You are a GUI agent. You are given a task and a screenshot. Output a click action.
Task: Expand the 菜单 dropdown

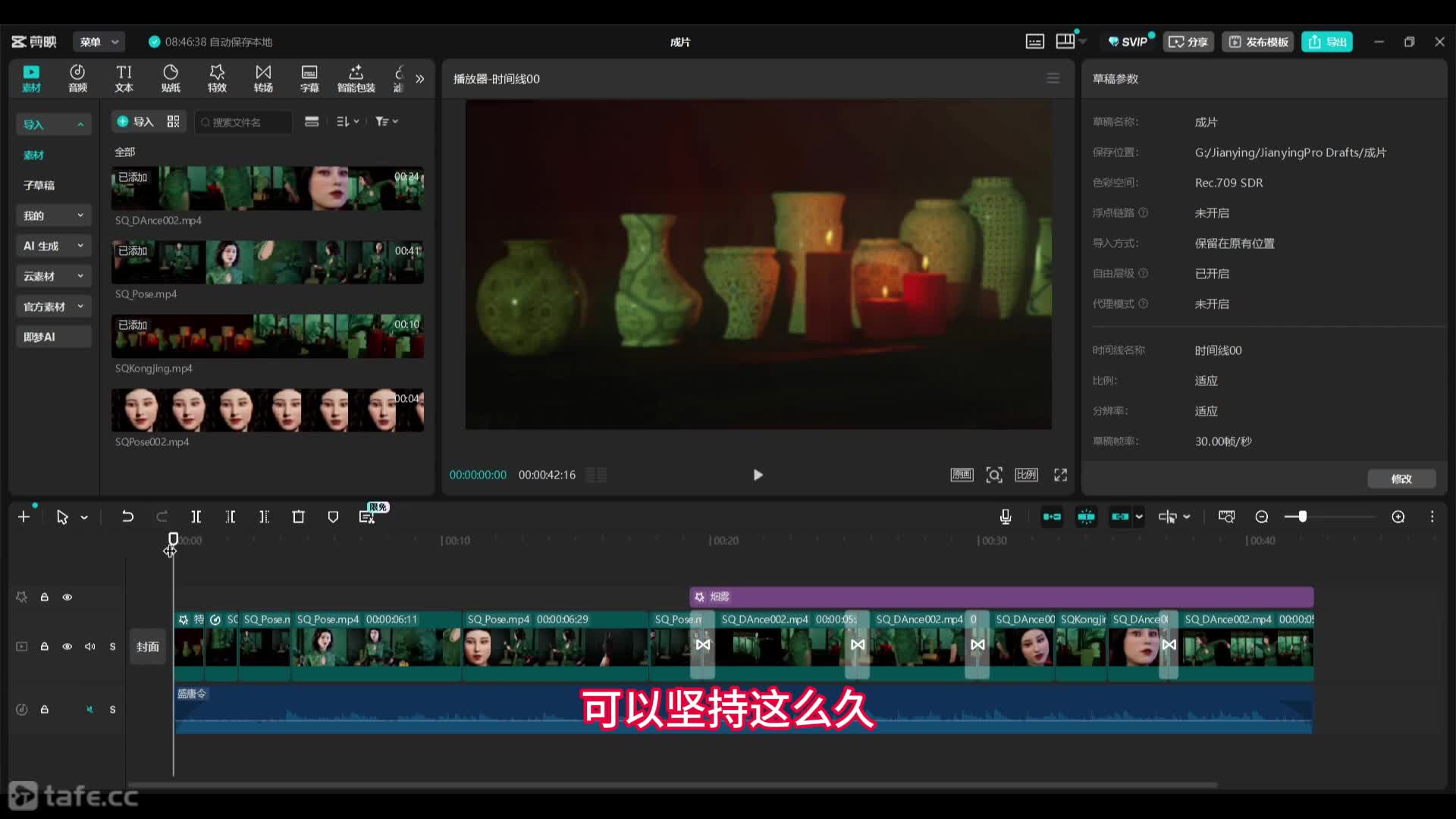point(99,42)
